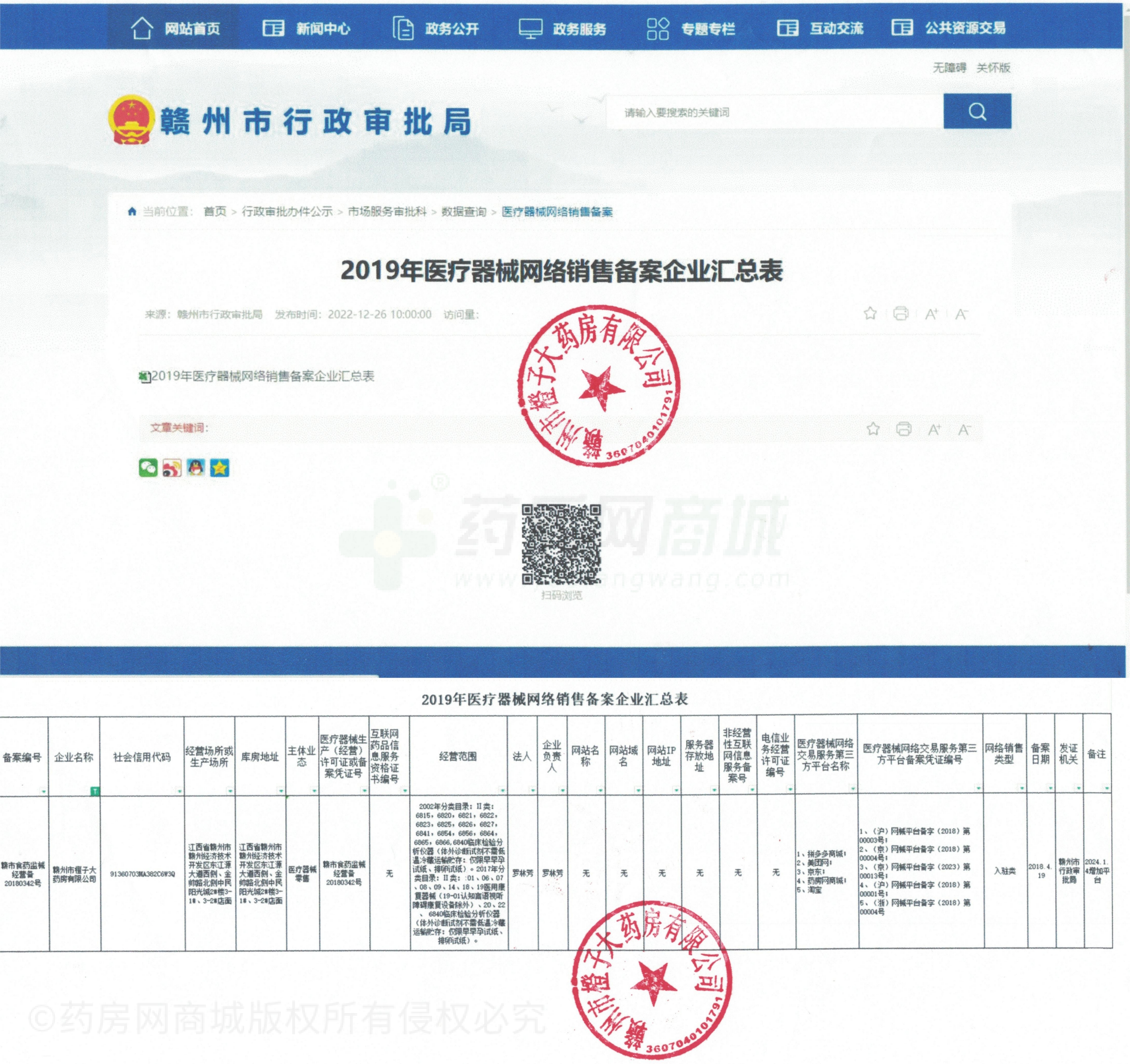The width and height of the screenshot is (1130, 1064).
Task: Select the 法人 cell reading 罗林芳
Action: pos(522,873)
